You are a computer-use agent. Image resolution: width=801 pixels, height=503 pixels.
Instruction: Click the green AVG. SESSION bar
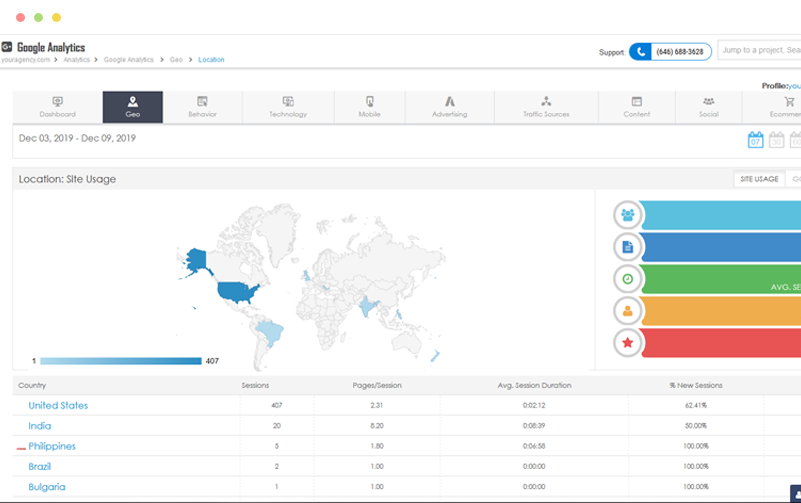coord(720,279)
